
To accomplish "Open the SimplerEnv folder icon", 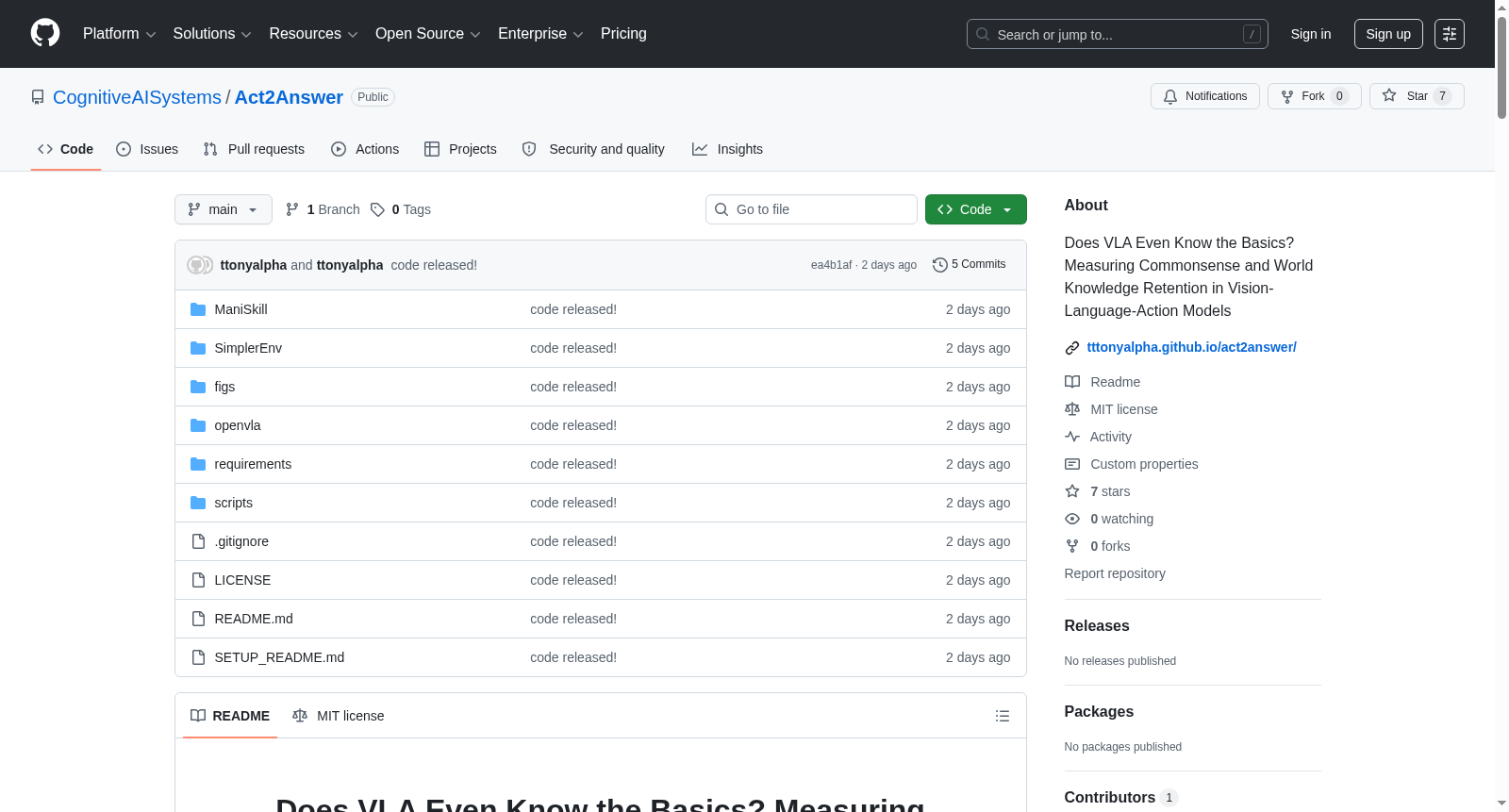I will [x=198, y=348].
